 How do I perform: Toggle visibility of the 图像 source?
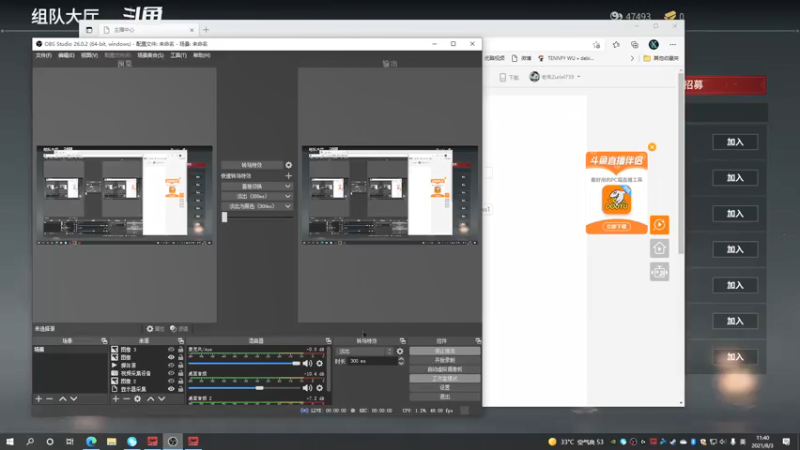pyautogui.click(x=171, y=357)
